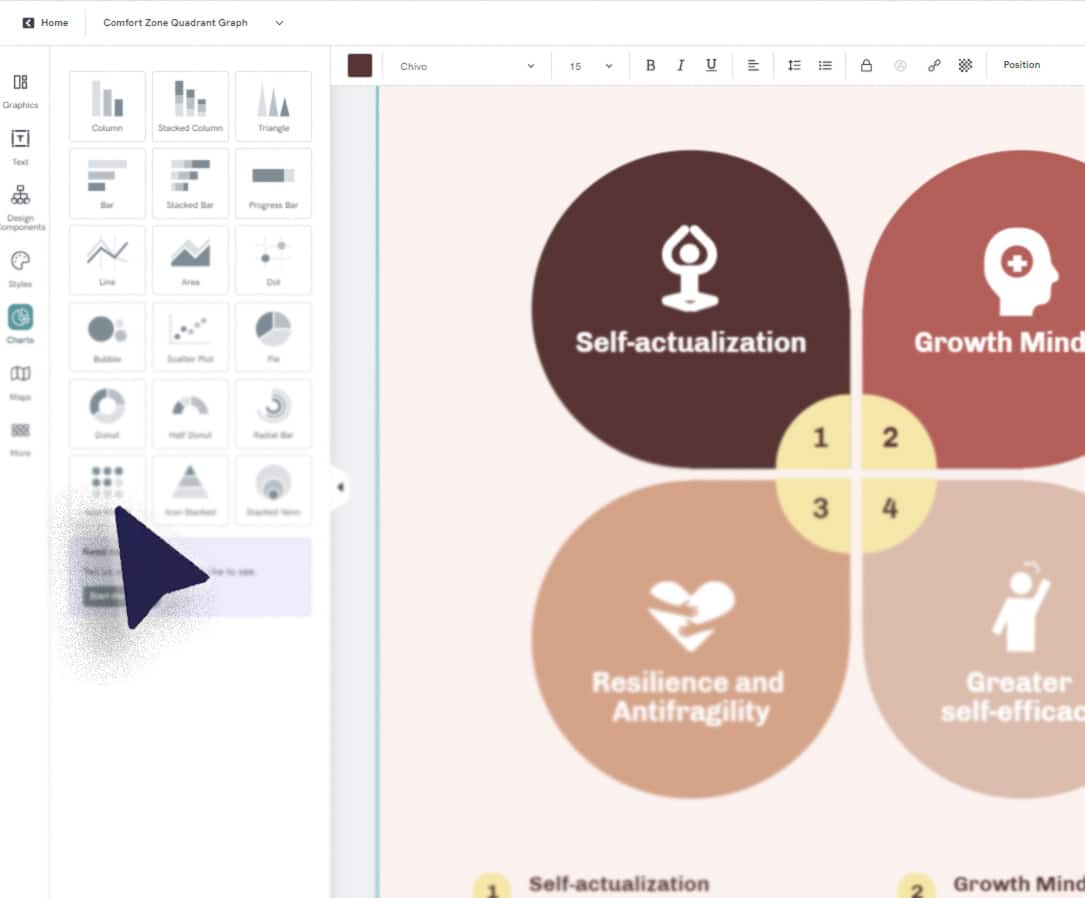Image resolution: width=1085 pixels, height=898 pixels.
Task: Insert a Bubble chart
Action: point(107,337)
